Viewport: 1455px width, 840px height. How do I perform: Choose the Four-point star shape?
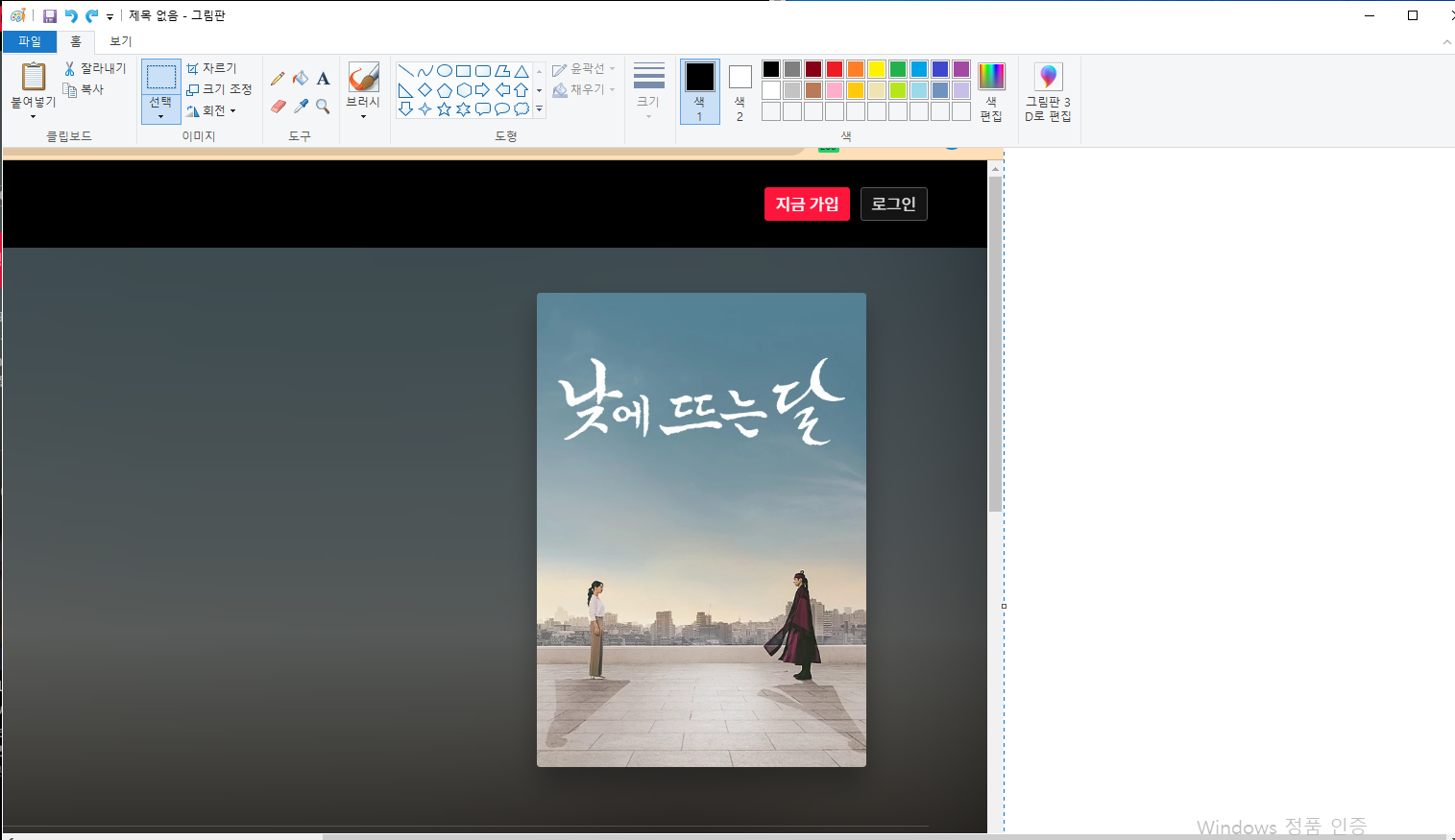tap(424, 109)
